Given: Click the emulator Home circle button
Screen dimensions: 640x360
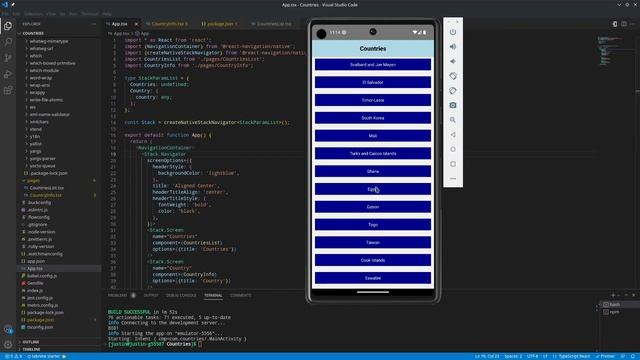Looking at the screenshot, I should [453, 149].
